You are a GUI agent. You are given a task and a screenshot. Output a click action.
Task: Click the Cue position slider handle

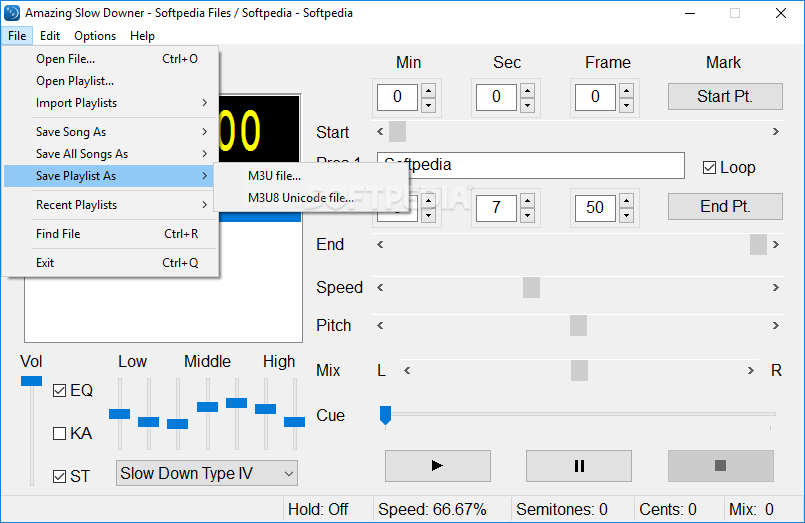tap(385, 415)
